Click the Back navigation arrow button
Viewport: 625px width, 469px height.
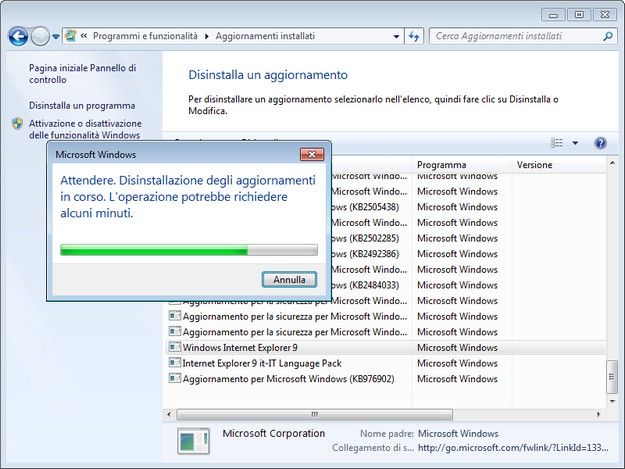(18, 37)
